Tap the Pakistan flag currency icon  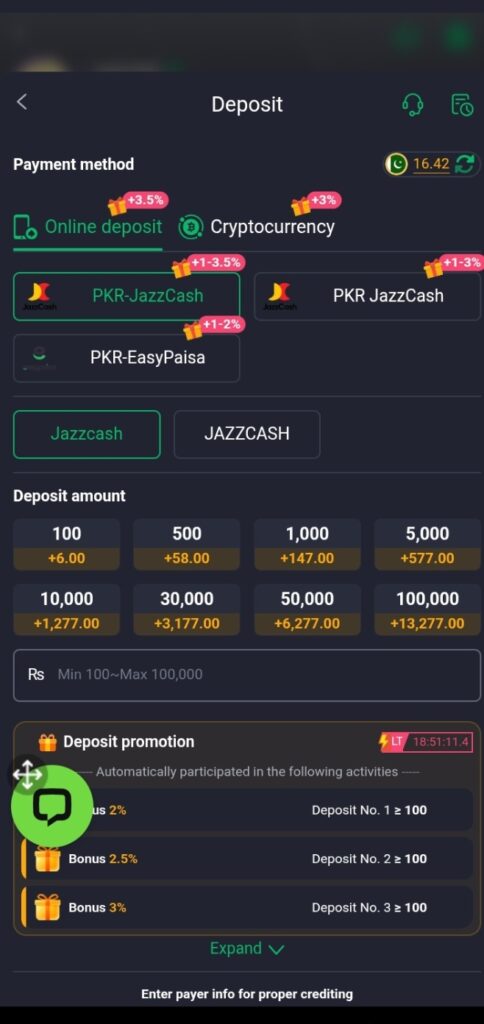pyautogui.click(x=396, y=164)
